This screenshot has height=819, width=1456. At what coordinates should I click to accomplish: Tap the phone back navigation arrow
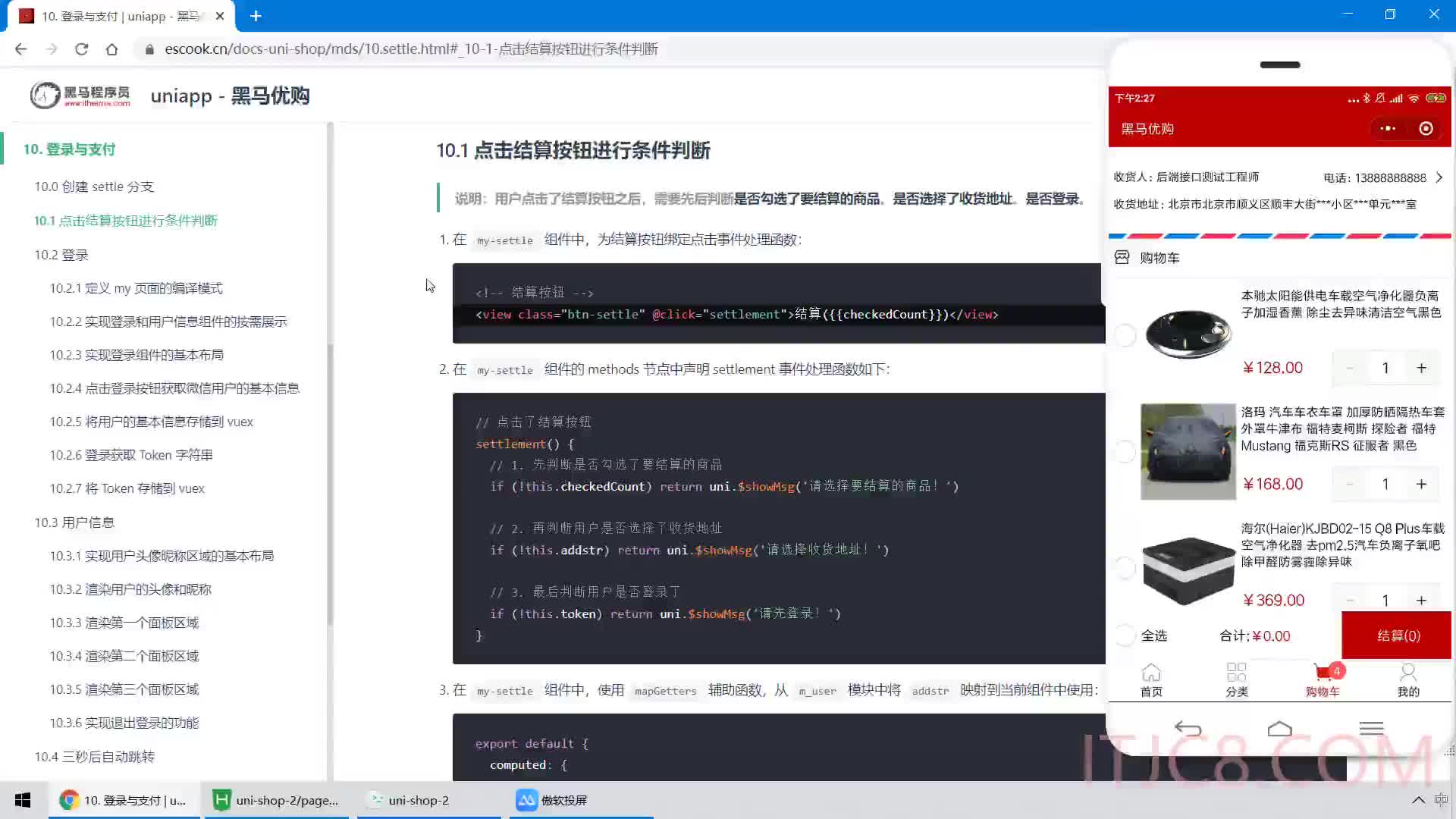pos(1188,729)
